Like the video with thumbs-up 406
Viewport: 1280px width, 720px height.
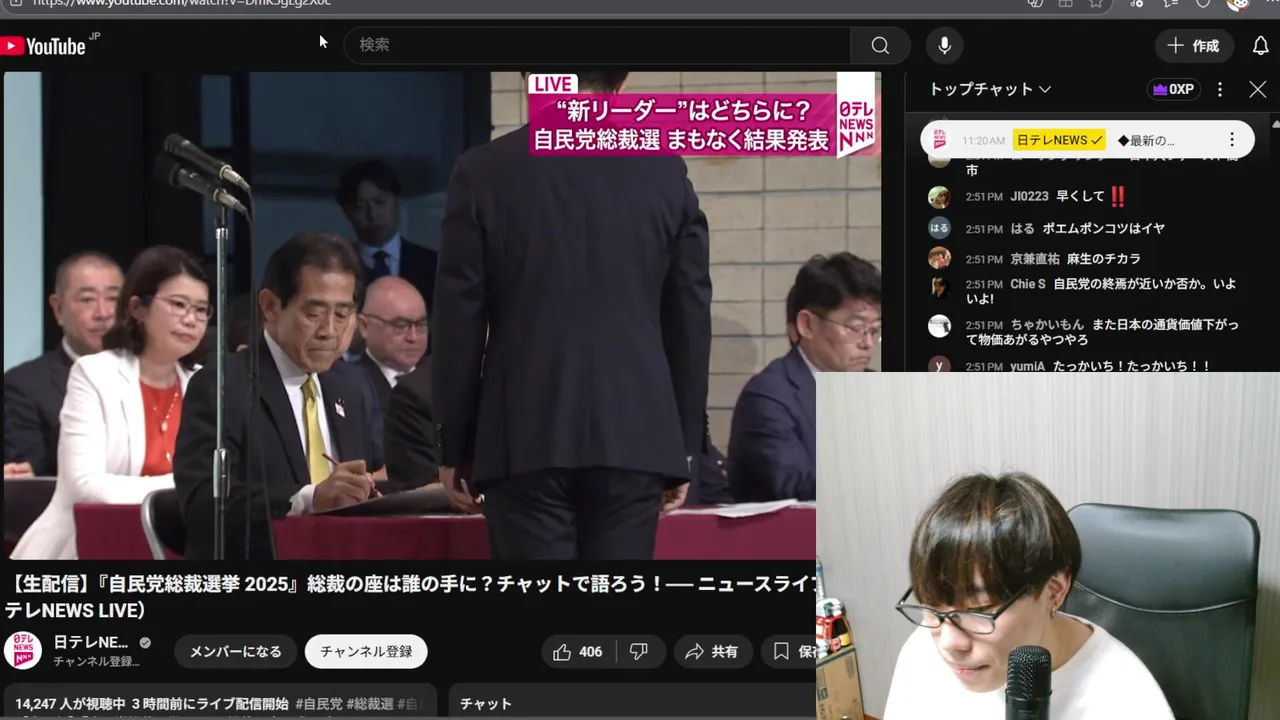578,652
